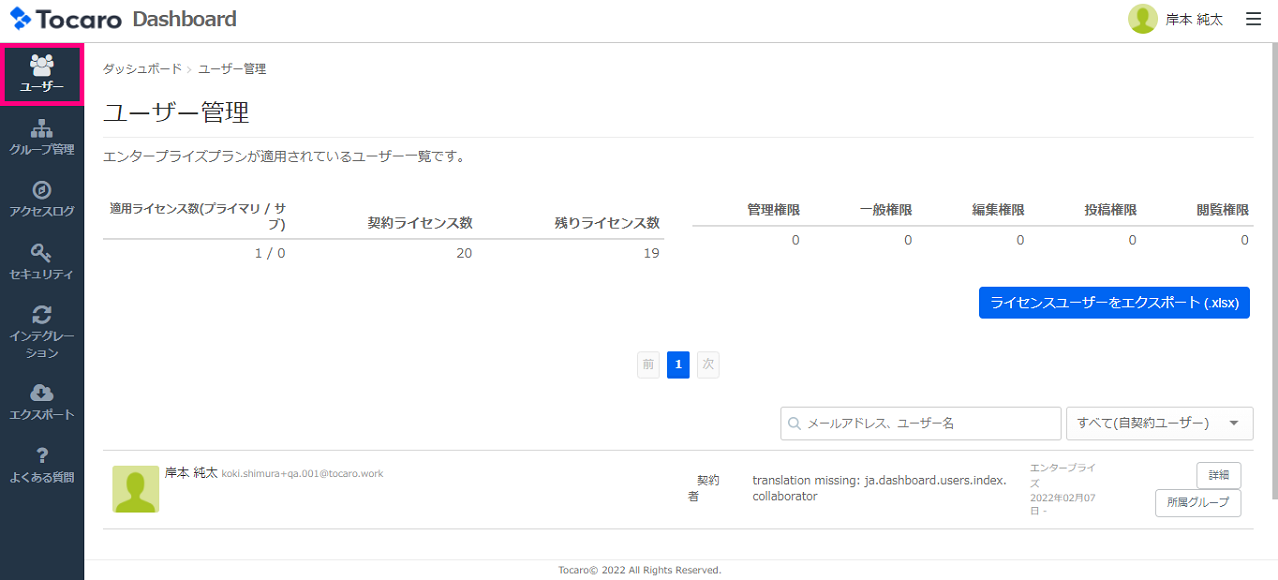Expand the すべて(自契約ユーザー) filter dropdown

click(1159, 423)
